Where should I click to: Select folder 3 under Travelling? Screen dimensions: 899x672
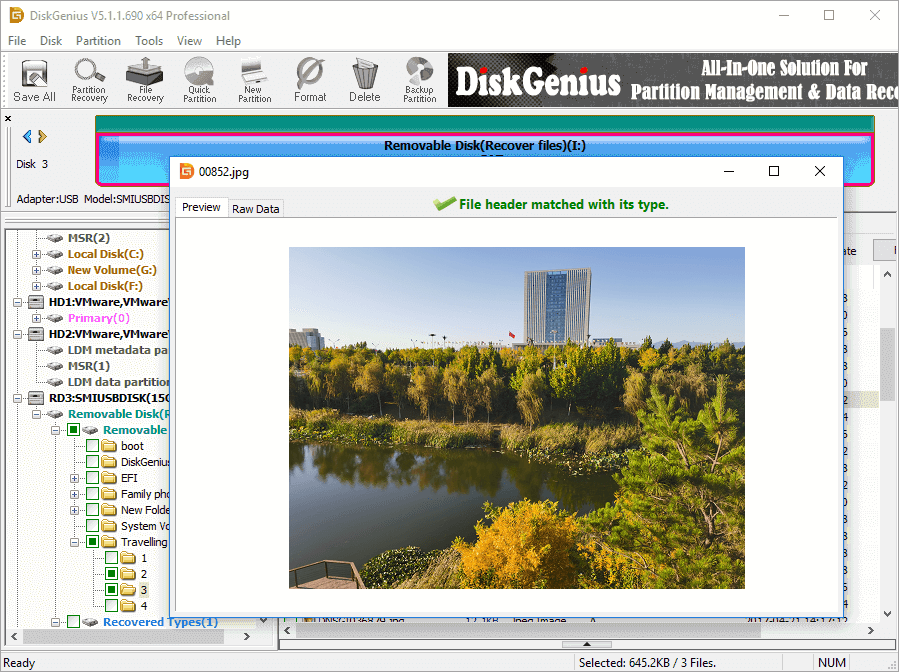(143, 590)
